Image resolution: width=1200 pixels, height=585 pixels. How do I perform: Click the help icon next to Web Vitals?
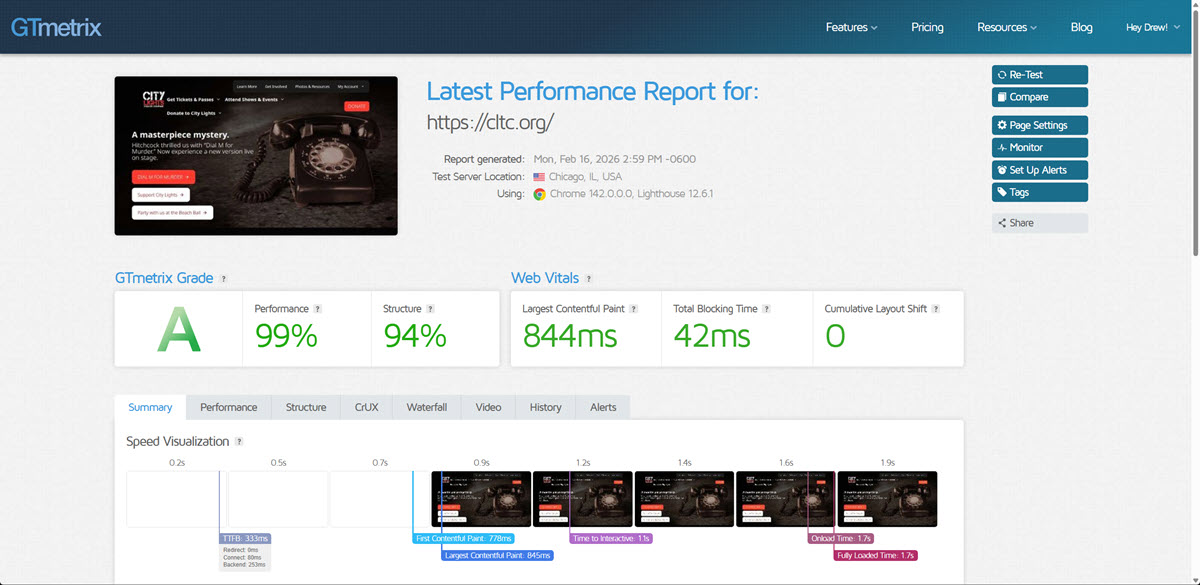pyautogui.click(x=589, y=279)
